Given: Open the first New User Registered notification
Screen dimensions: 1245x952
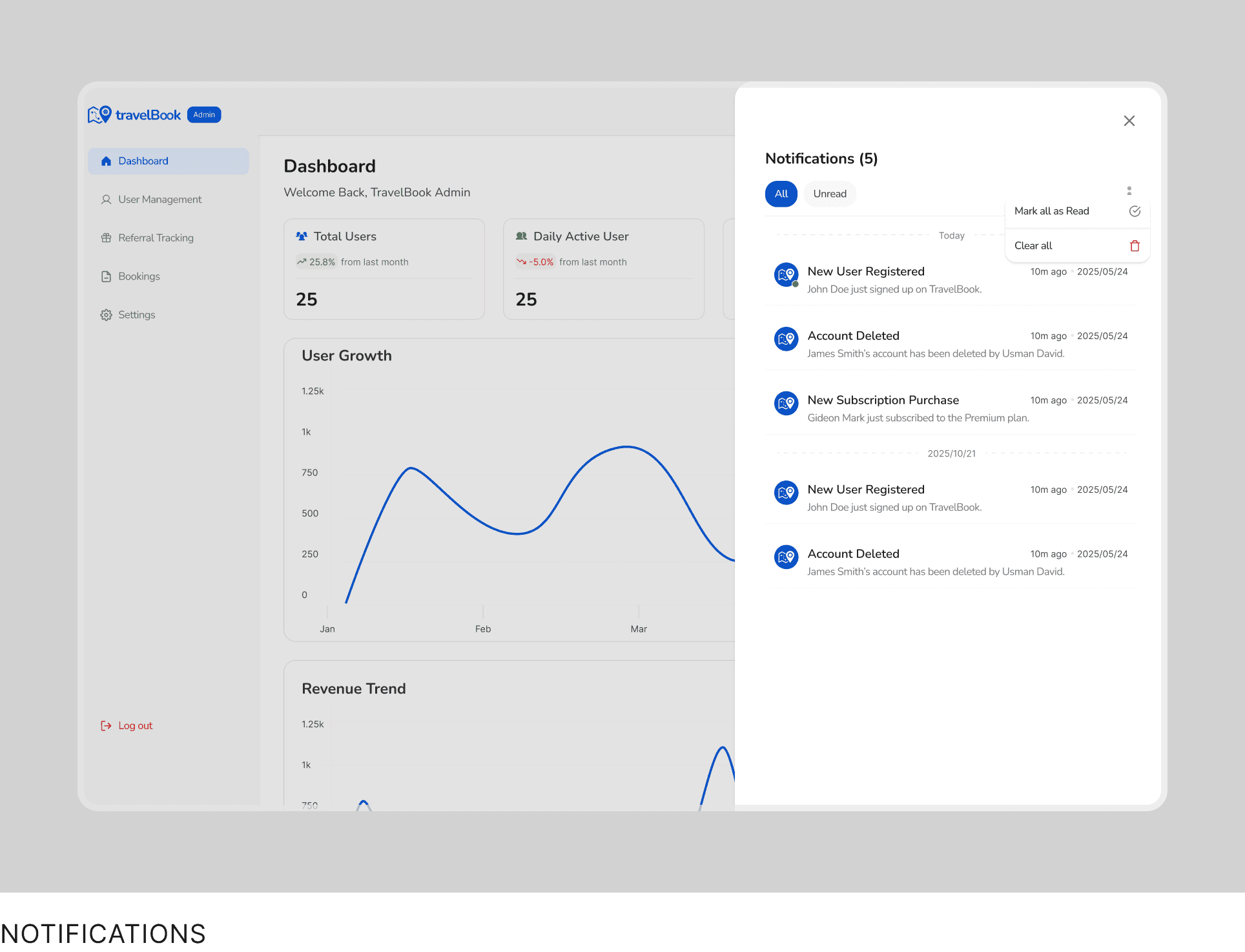Looking at the screenshot, I should pyautogui.click(x=865, y=272).
